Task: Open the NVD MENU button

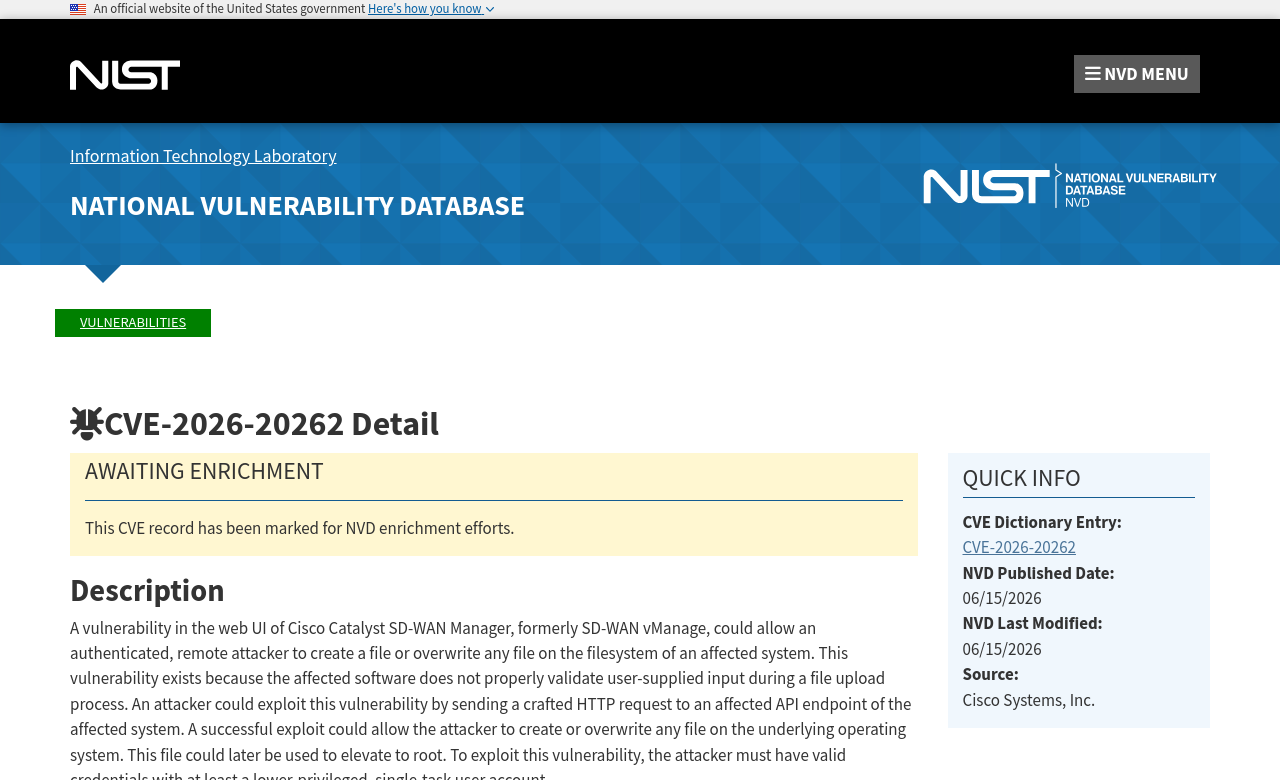Action: [x=1136, y=74]
